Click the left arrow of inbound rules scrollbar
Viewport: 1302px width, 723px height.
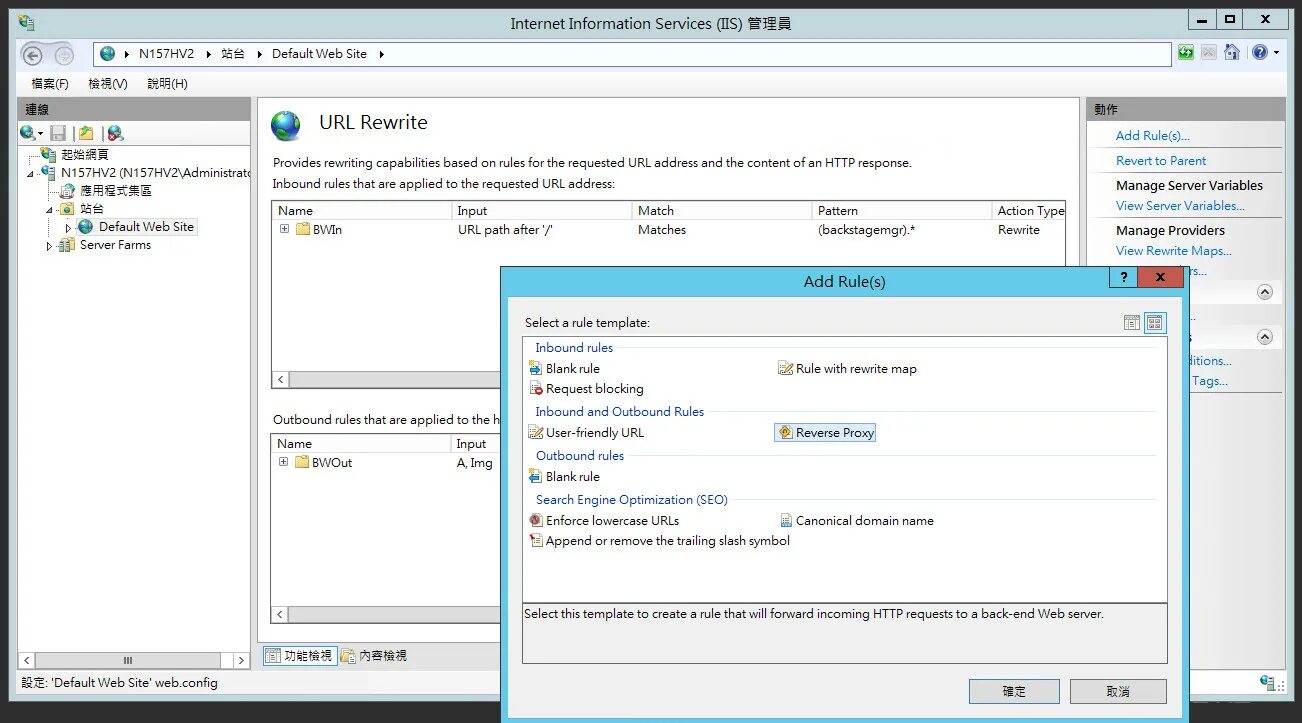(281, 380)
